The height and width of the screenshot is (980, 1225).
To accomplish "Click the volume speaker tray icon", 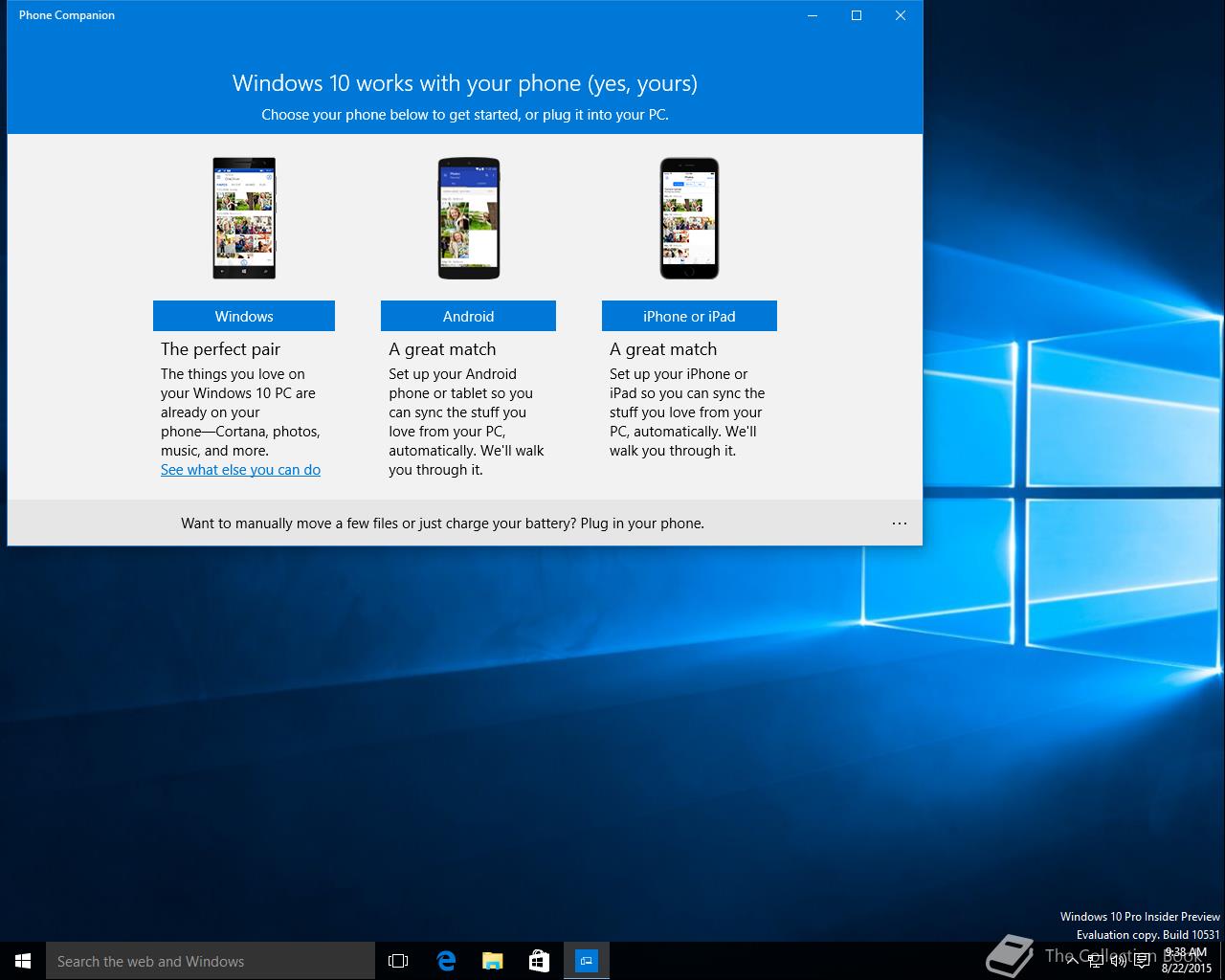I will (1118, 961).
